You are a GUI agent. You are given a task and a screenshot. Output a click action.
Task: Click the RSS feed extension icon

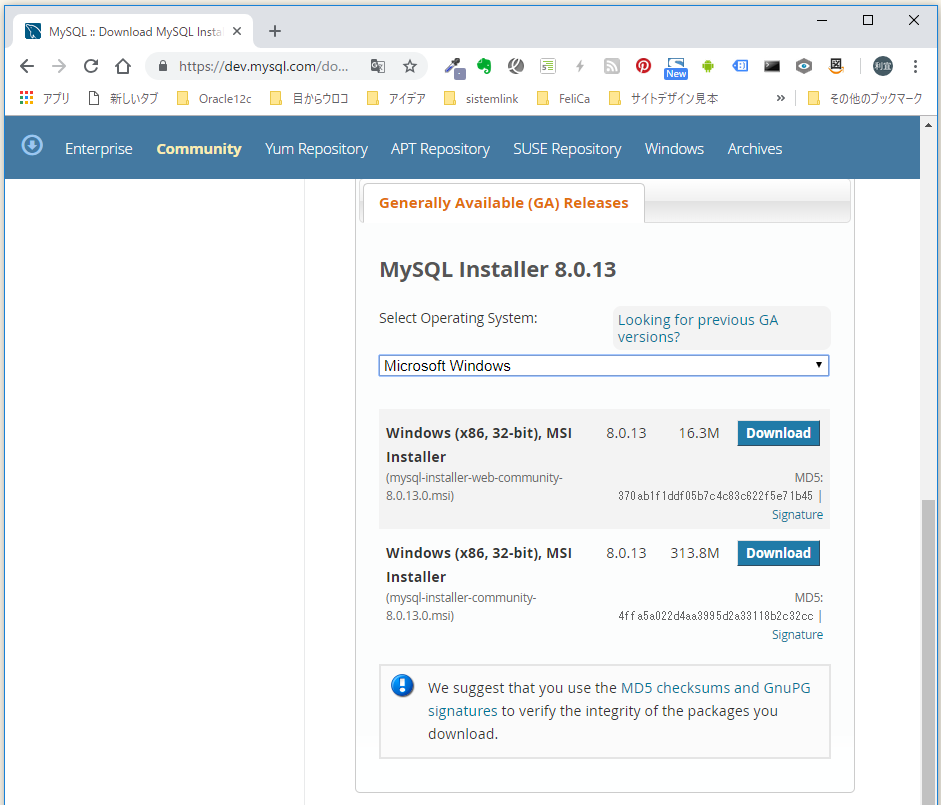612,66
